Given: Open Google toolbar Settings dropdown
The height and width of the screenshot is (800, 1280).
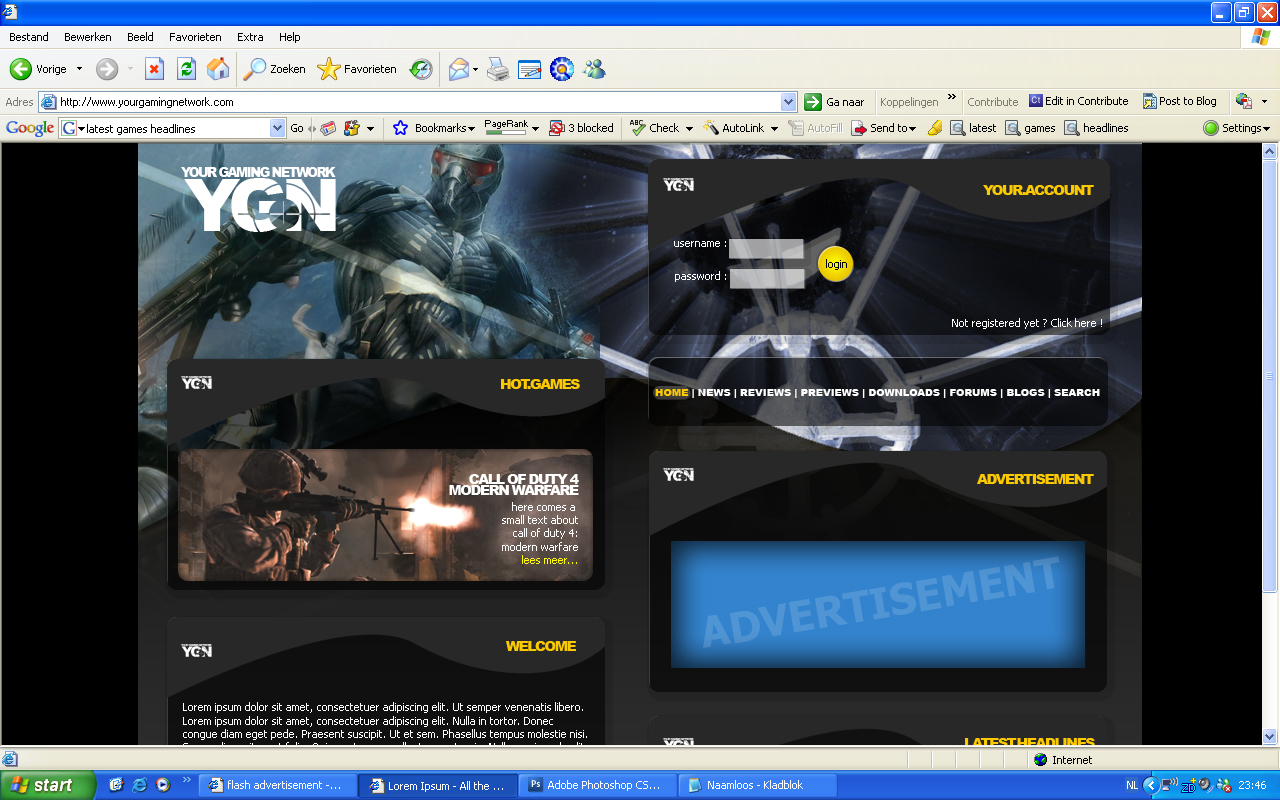Looking at the screenshot, I should point(1237,128).
